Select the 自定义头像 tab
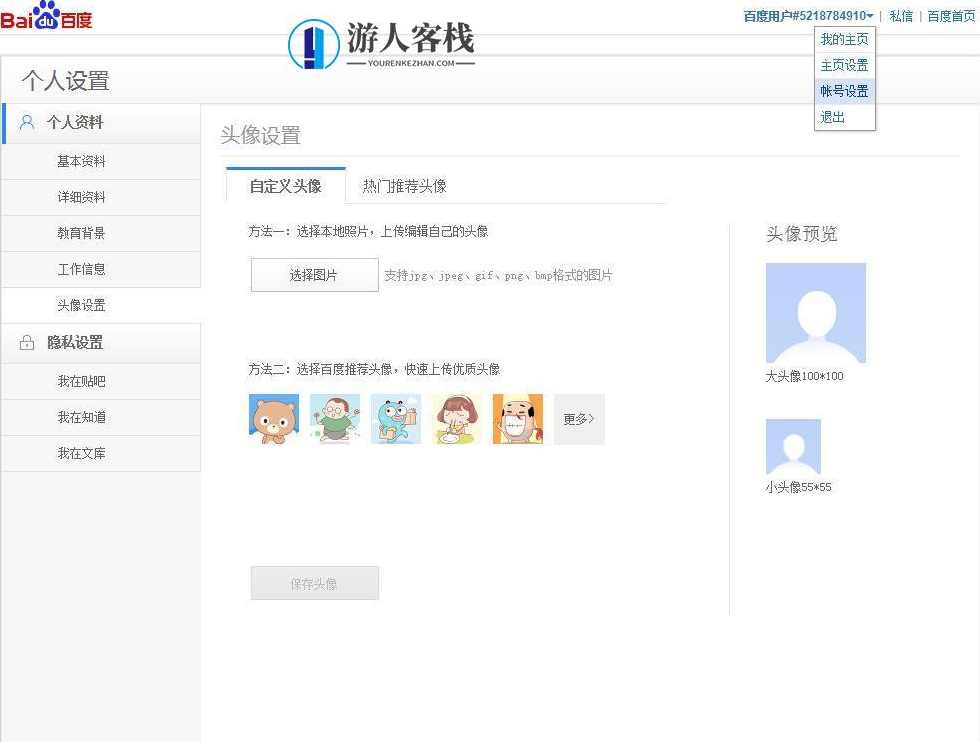 tap(285, 186)
